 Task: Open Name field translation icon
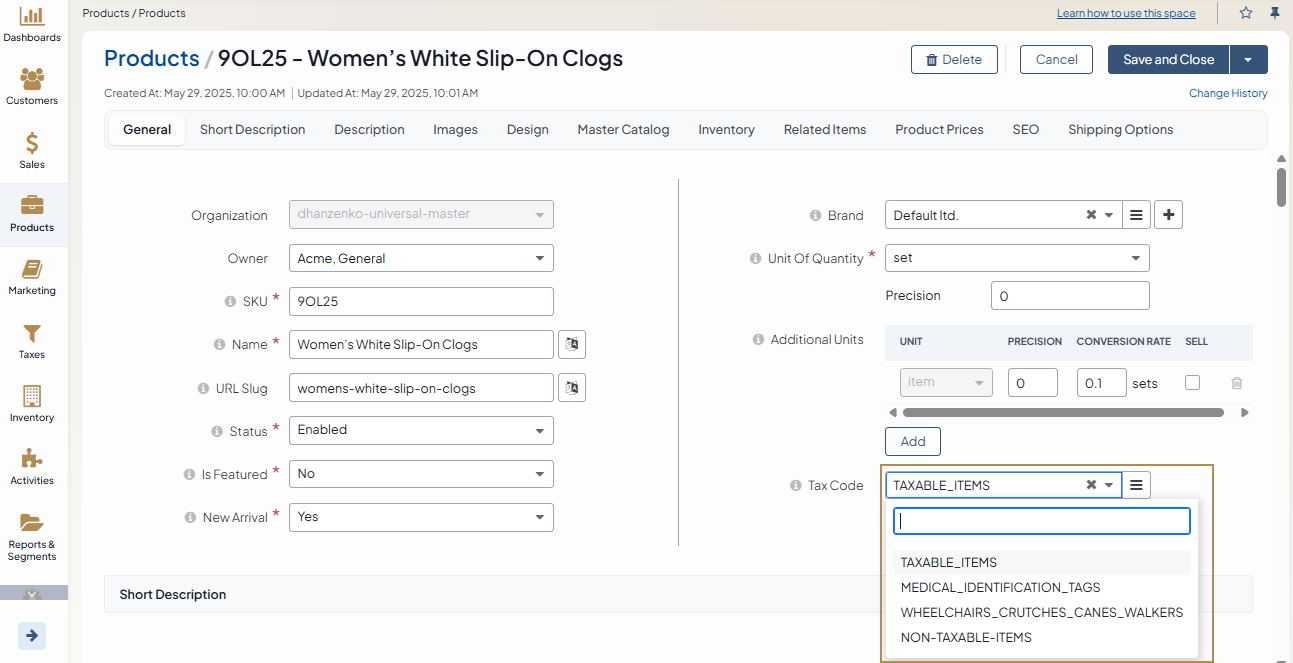click(572, 344)
